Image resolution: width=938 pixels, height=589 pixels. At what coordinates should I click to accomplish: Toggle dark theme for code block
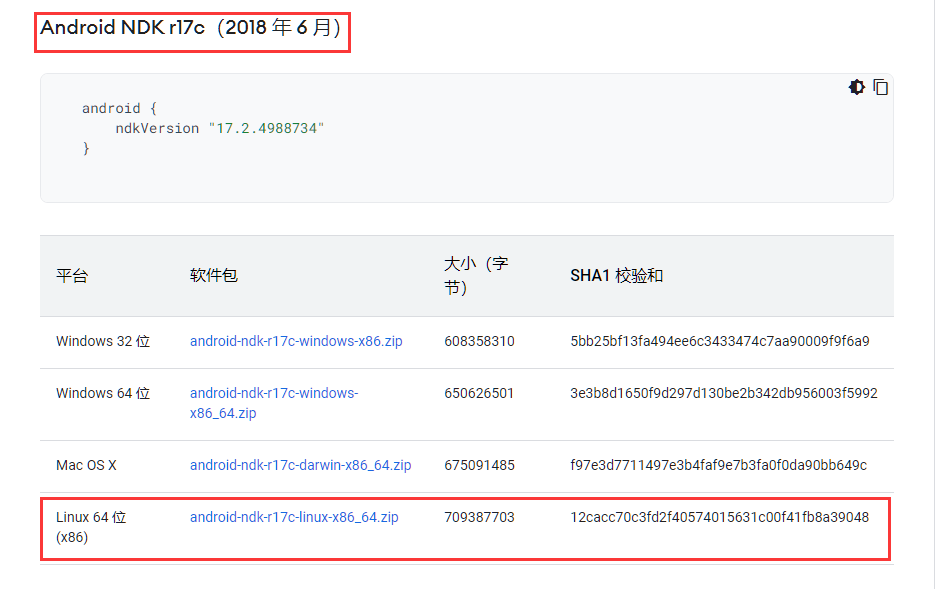857,87
